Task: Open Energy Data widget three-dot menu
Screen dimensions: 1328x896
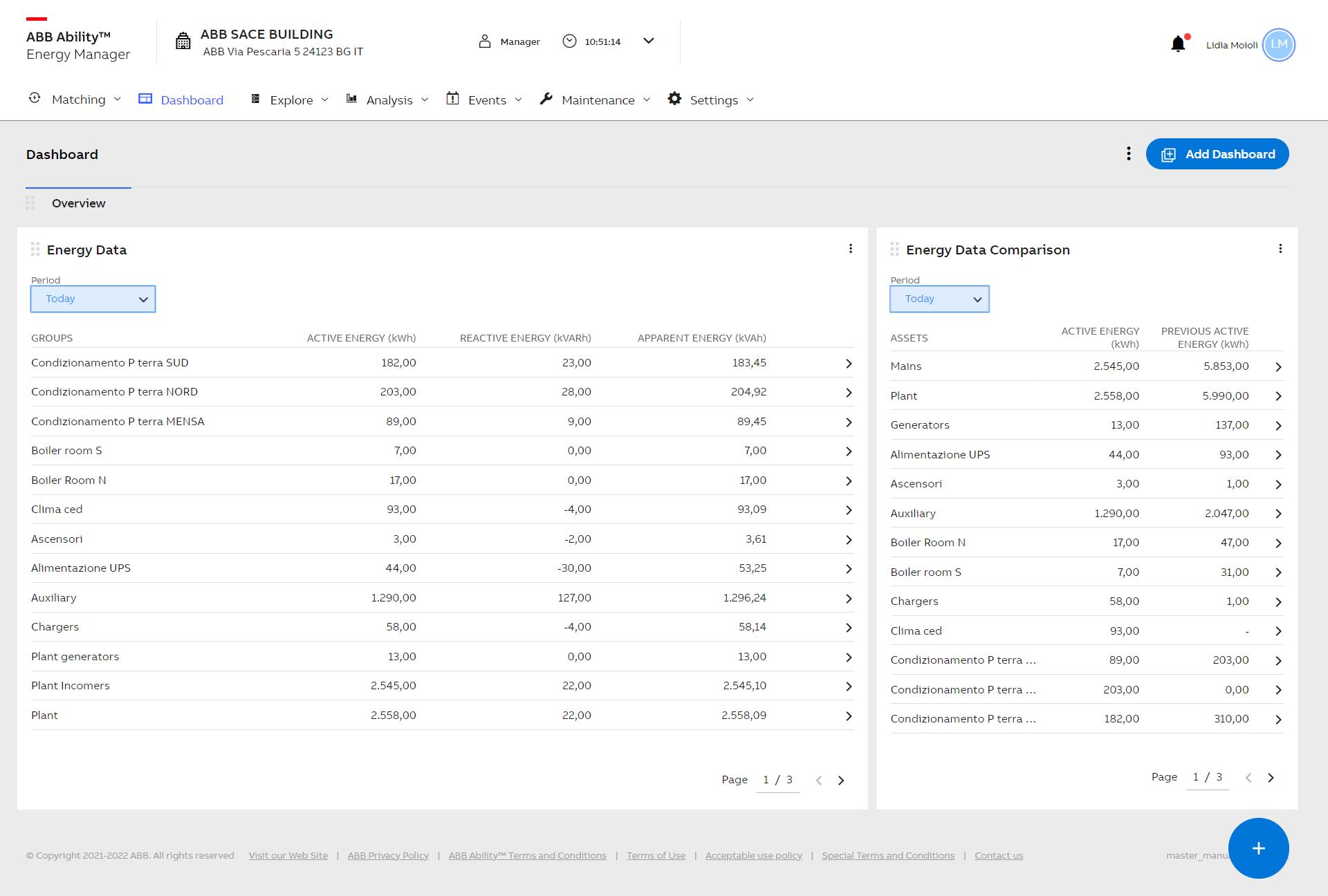Action: click(x=851, y=249)
